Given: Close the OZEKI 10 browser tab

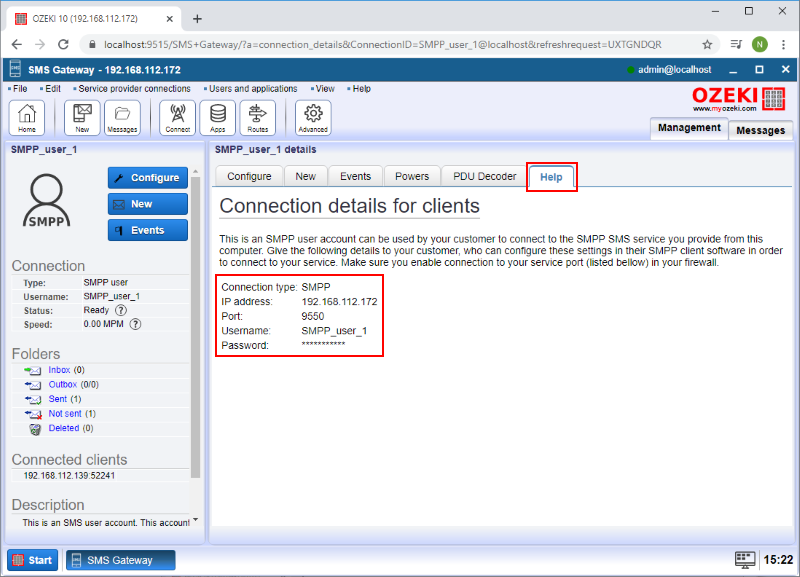Looking at the screenshot, I should 170,19.
